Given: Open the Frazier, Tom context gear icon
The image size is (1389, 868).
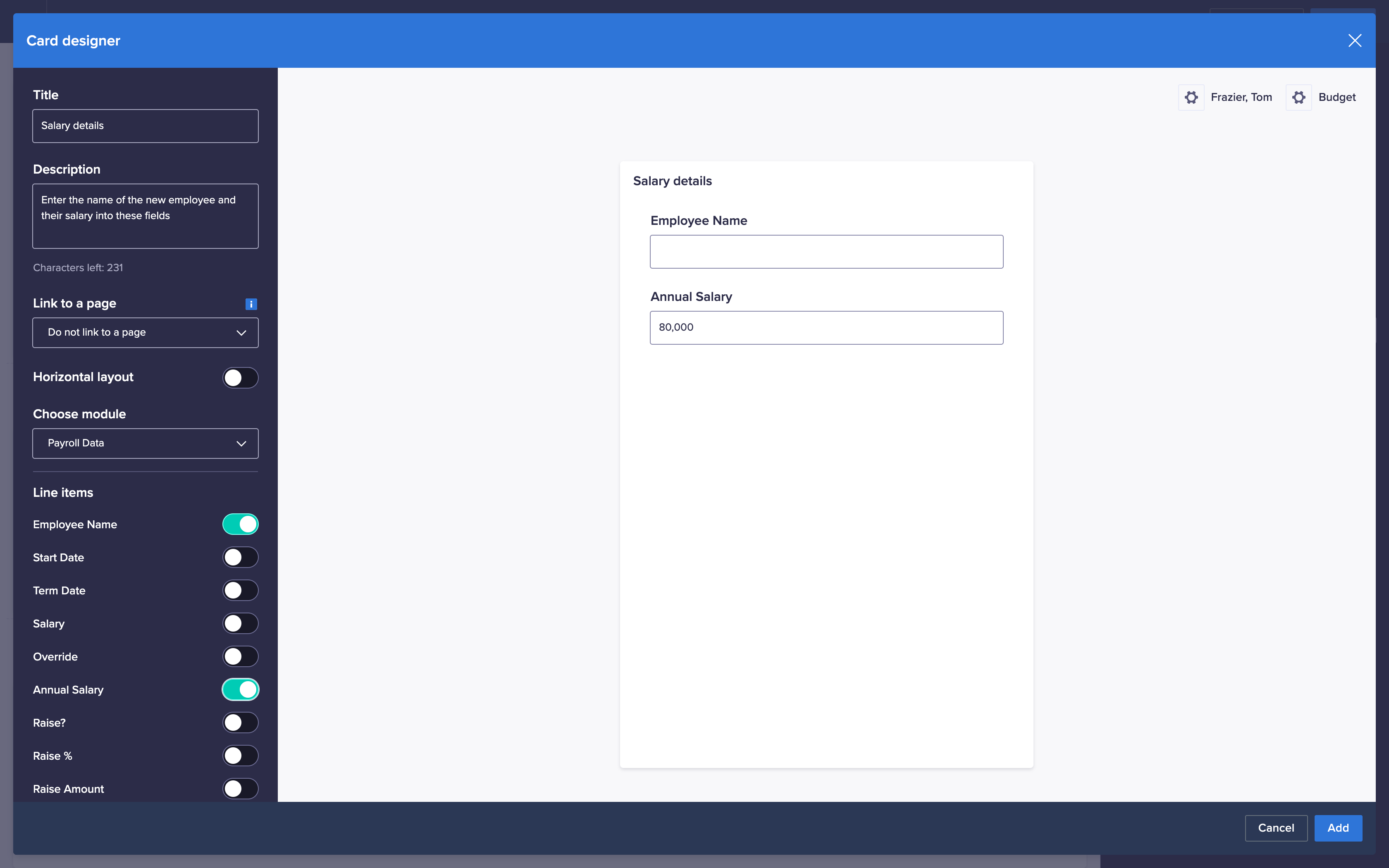Looking at the screenshot, I should [x=1191, y=98].
